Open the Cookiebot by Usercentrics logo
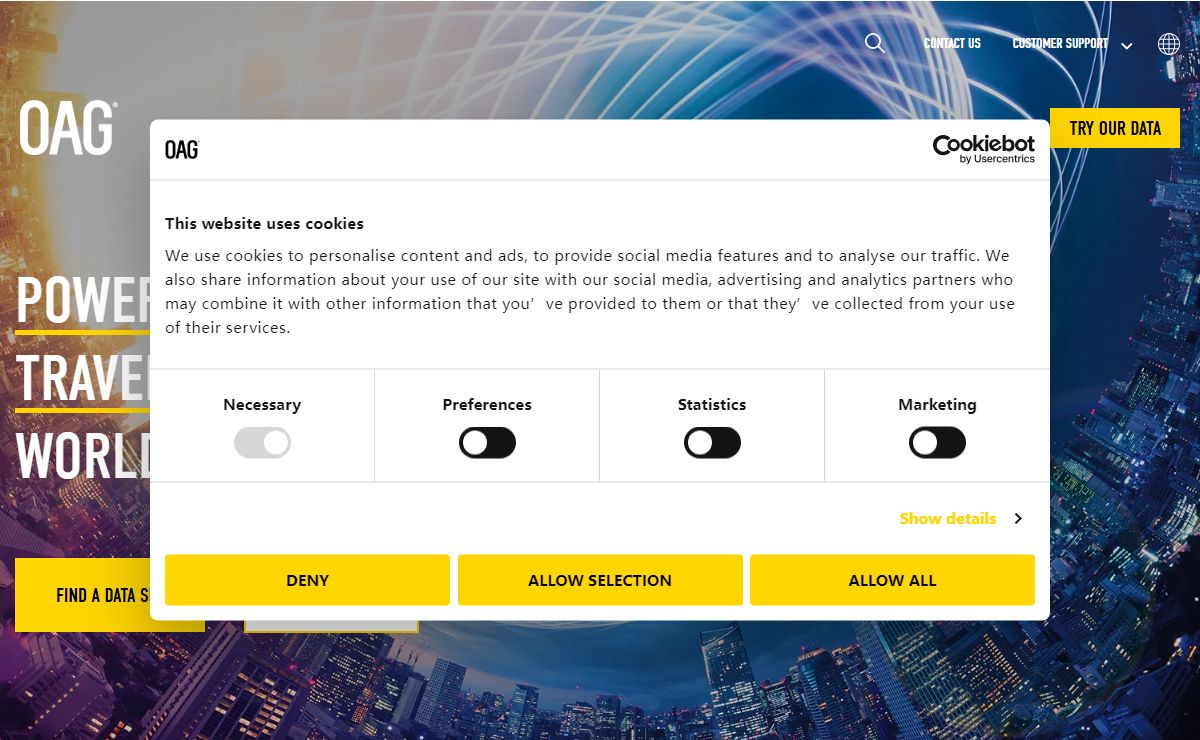 984,149
